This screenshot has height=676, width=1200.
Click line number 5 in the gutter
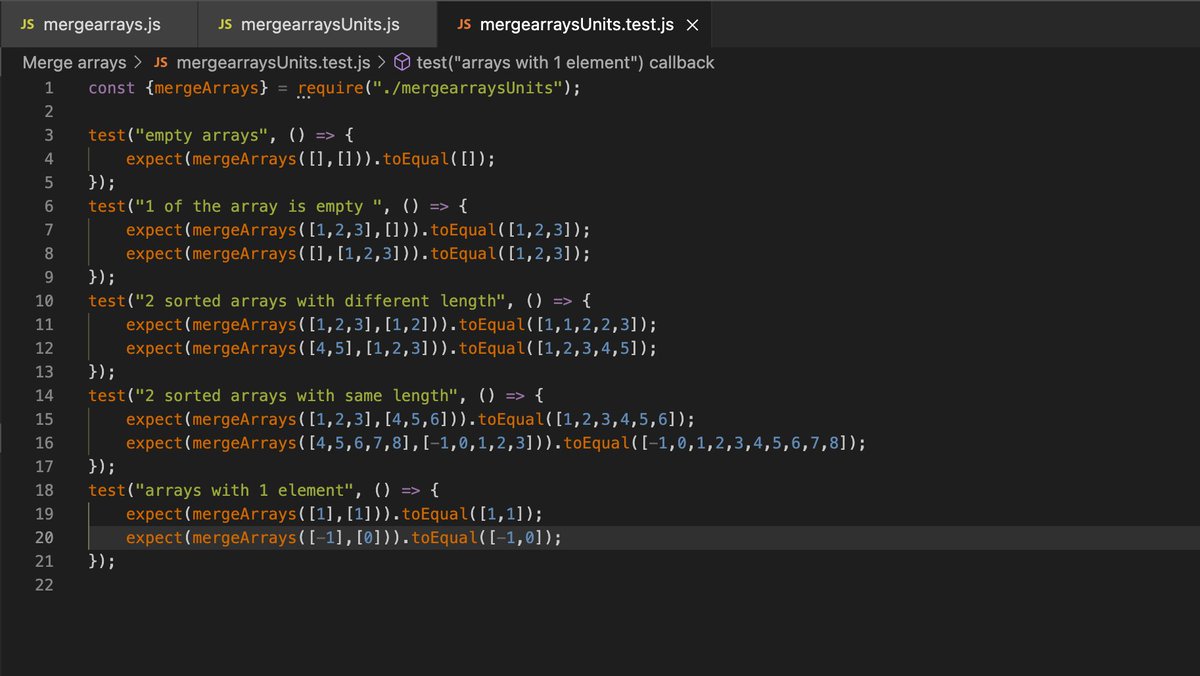(x=49, y=182)
